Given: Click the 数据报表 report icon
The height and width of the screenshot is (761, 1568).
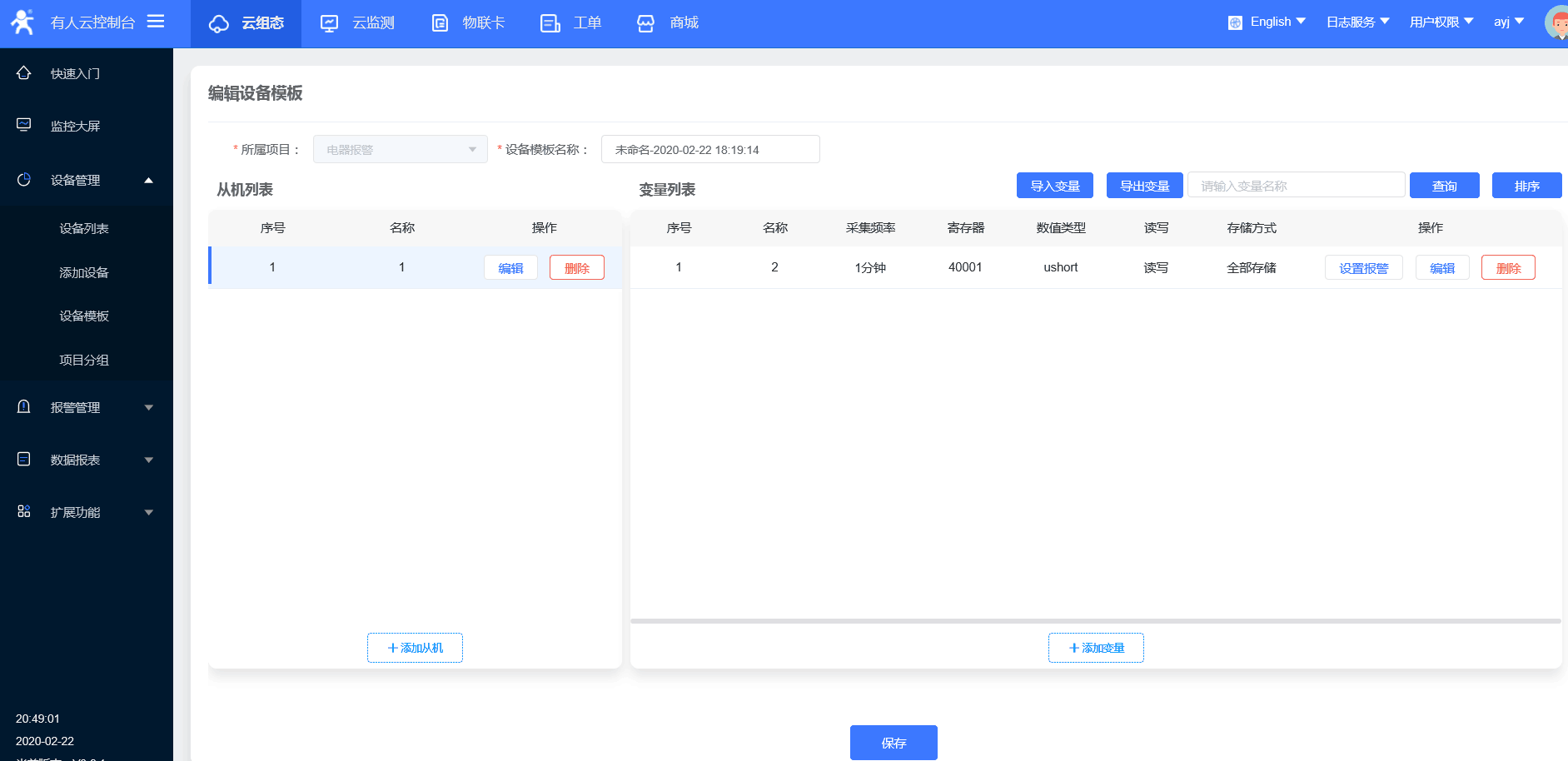Looking at the screenshot, I should coord(24,460).
